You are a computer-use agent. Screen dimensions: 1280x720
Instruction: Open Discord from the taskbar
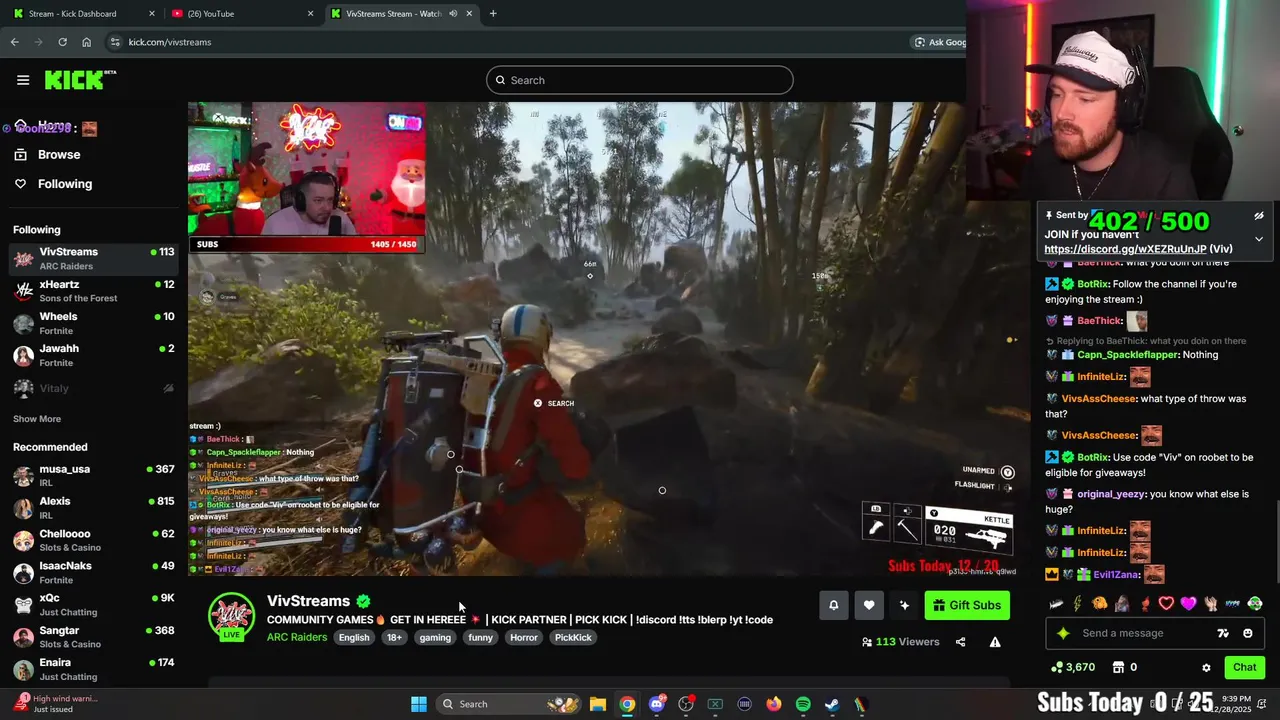(x=656, y=704)
